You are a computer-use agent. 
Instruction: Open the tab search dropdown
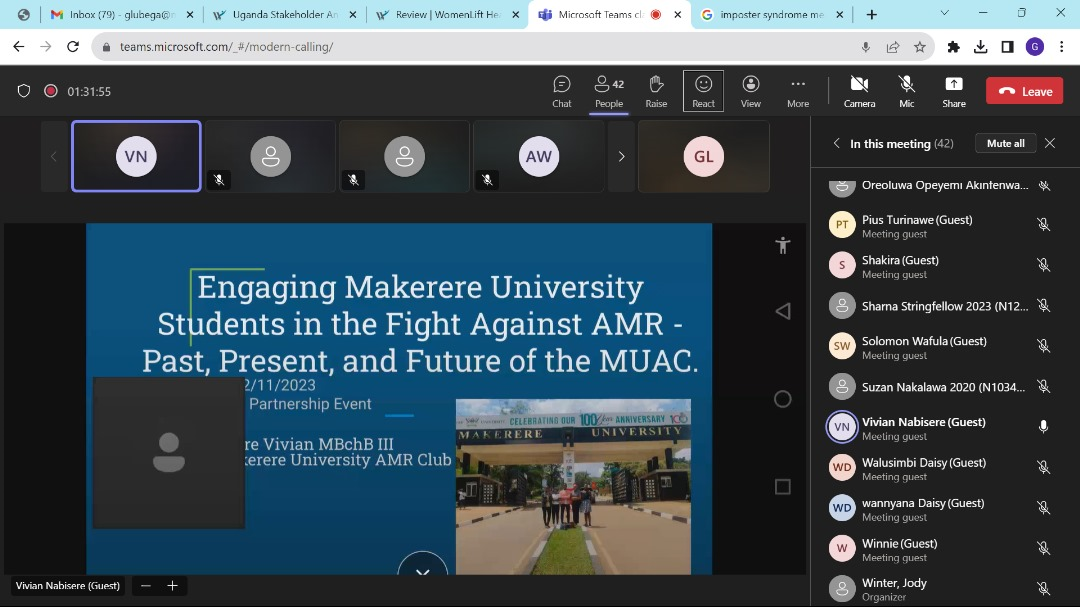tap(944, 13)
